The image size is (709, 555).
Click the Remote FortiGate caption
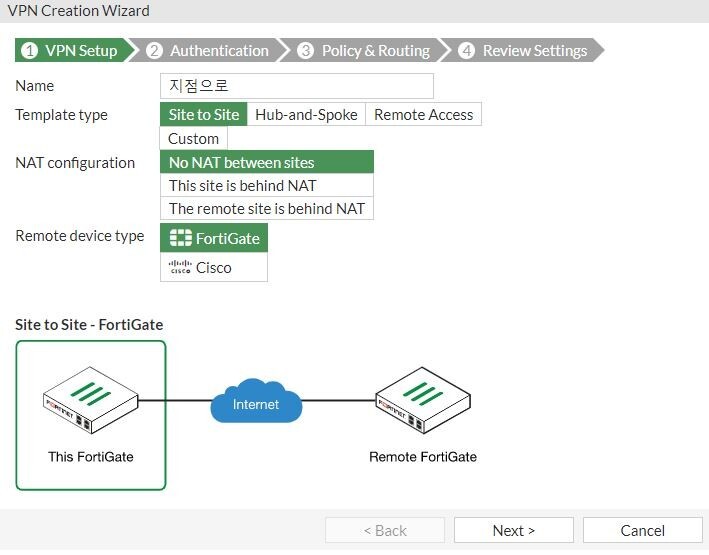coord(423,456)
